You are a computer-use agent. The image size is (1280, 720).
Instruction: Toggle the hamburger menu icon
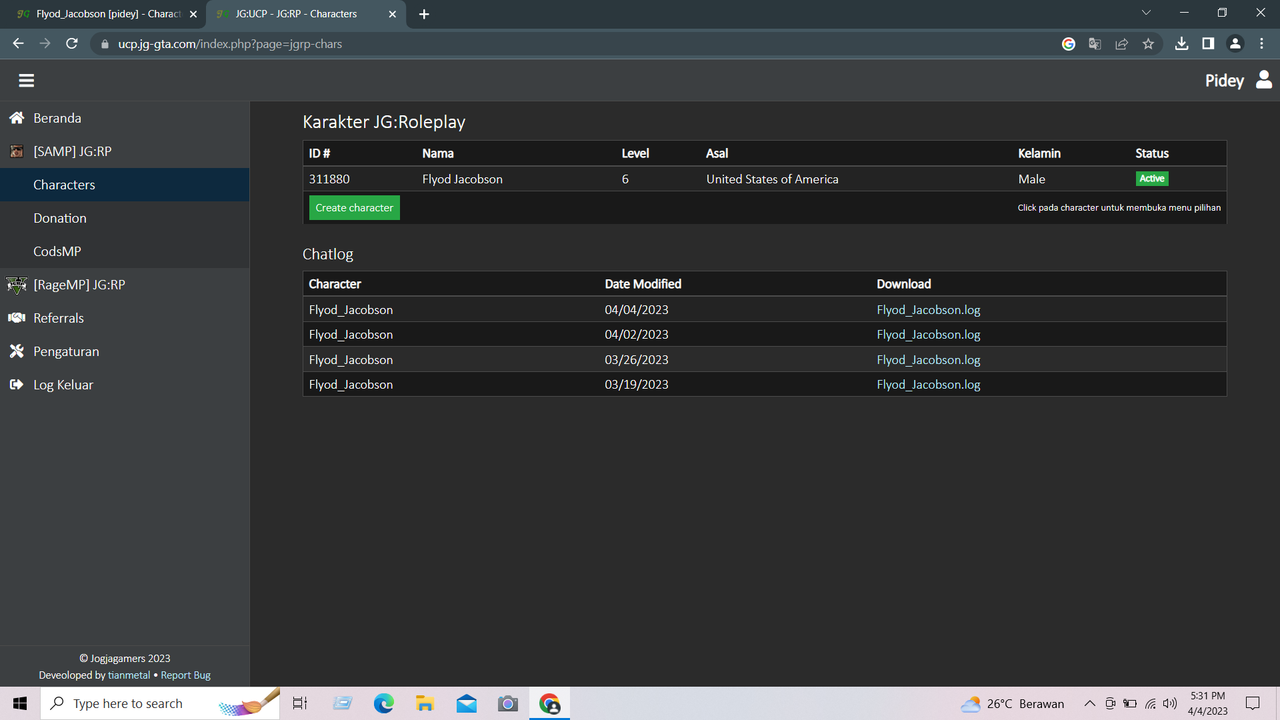[x=26, y=81]
